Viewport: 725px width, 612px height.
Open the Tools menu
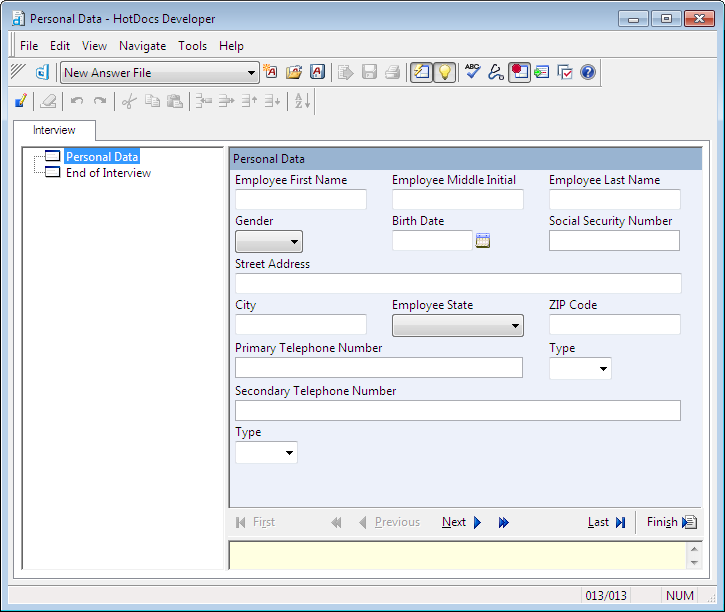[x=192, y=46]
